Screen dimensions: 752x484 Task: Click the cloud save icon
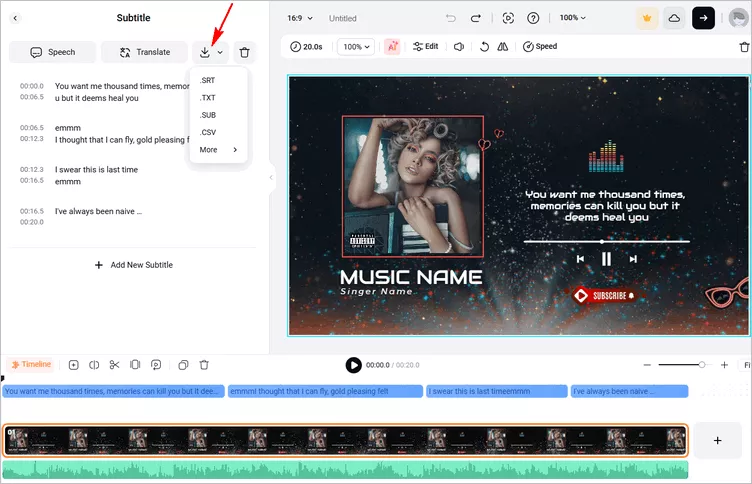point(674,18)
